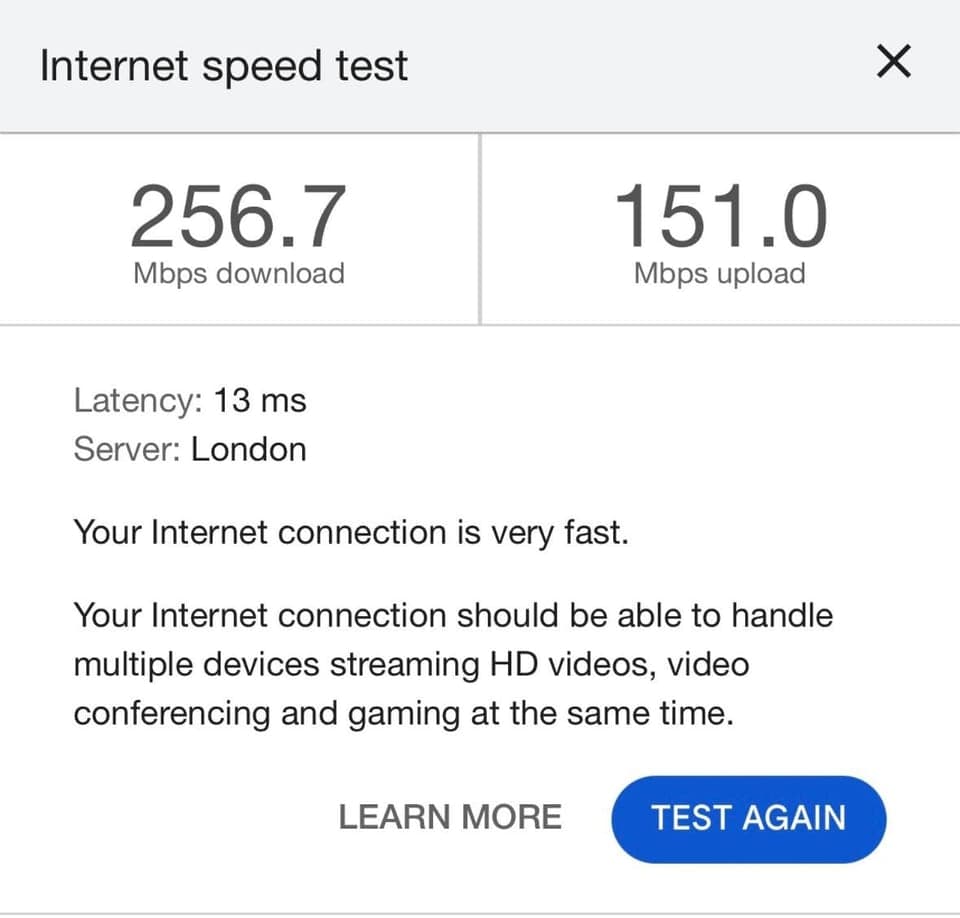Select the 'Mbps download' label

click(238, 274)
